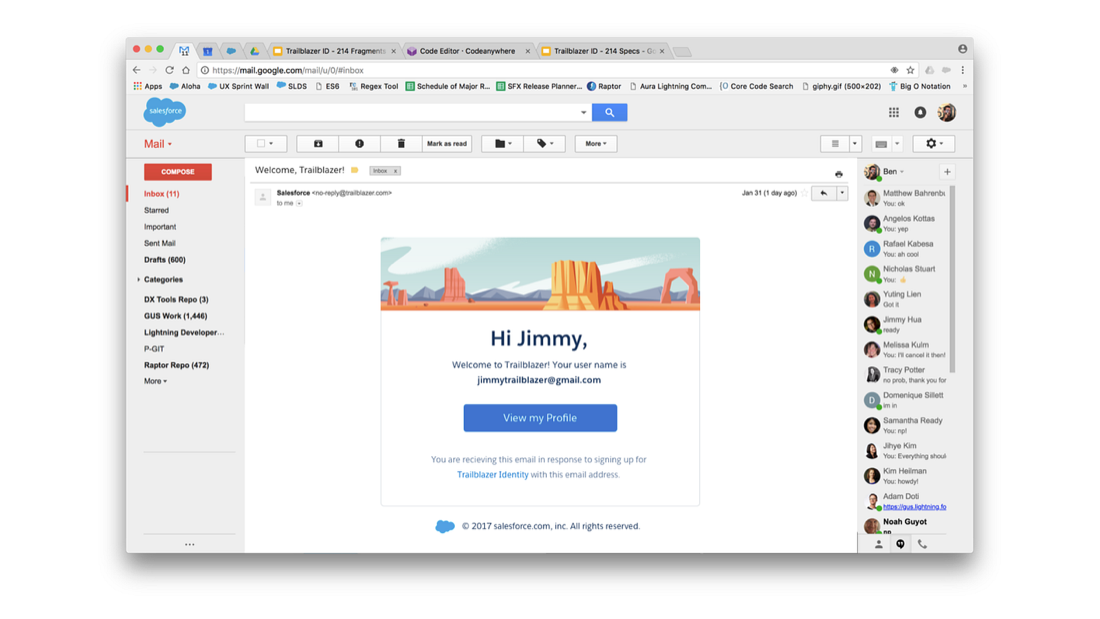
Task: Expand the More actions dropdown in the toolbar
Action: click(596, 144)
